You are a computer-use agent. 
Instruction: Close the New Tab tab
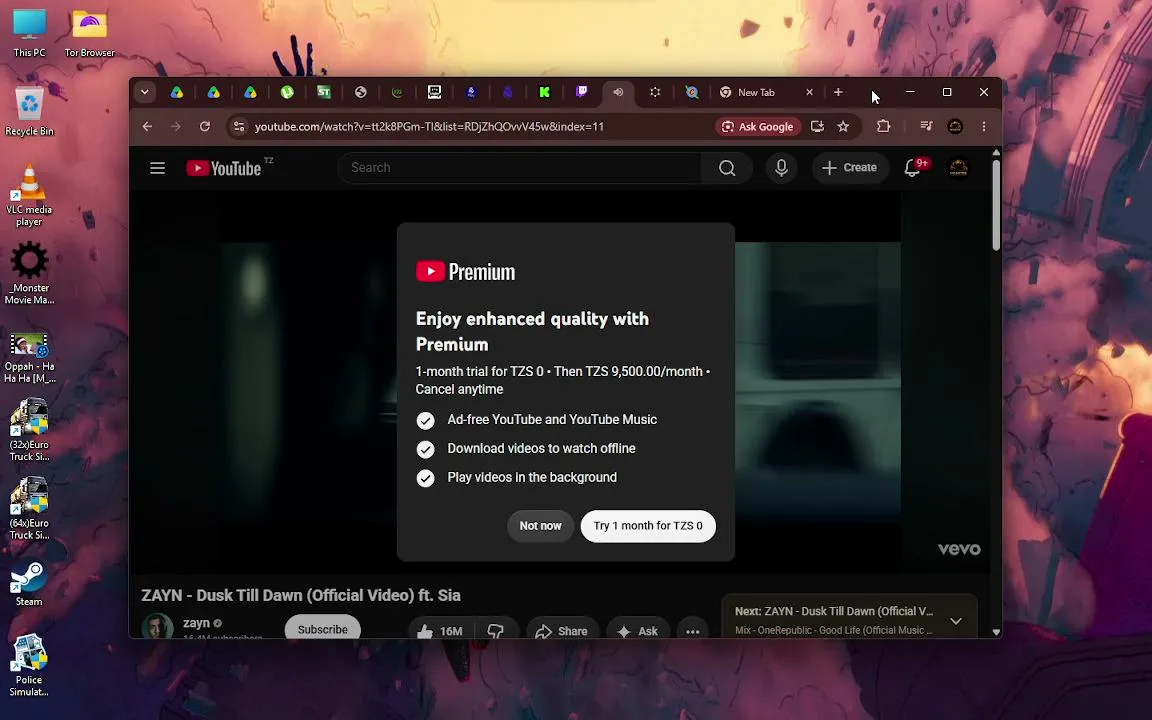tap(810, 92)
